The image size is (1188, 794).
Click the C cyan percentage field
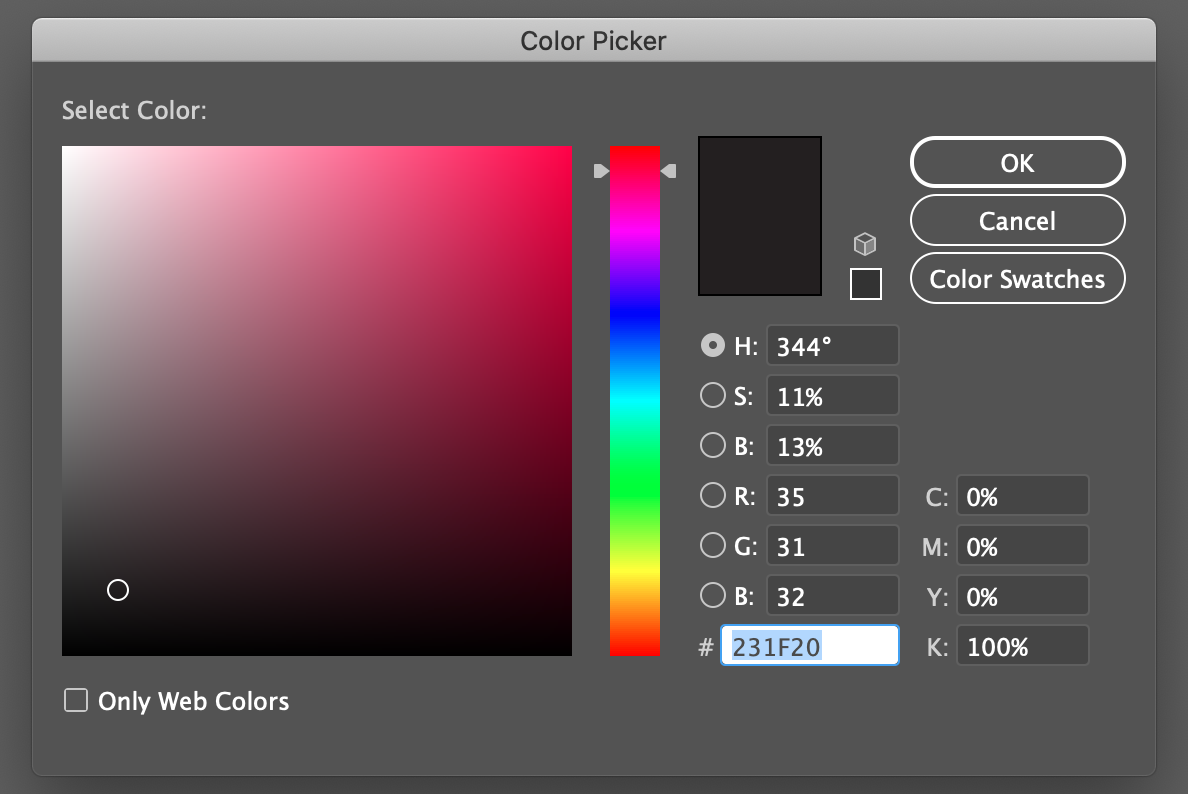pyautogui.click(x=1022, y=497)
